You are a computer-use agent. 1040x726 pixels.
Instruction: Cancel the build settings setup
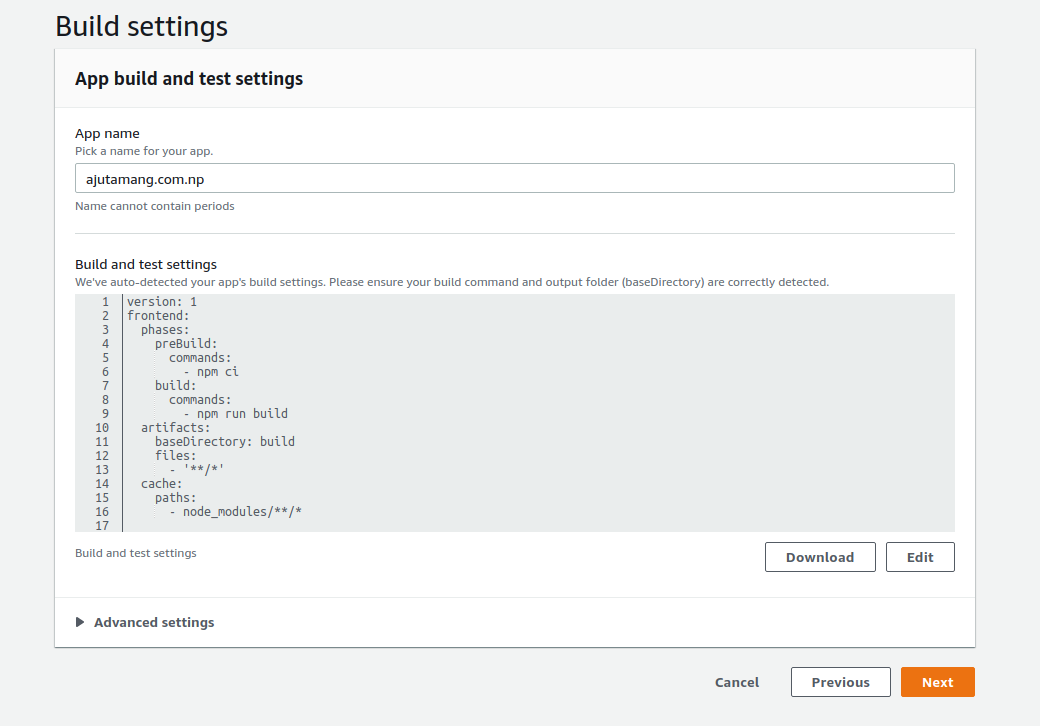click(737, 682)
